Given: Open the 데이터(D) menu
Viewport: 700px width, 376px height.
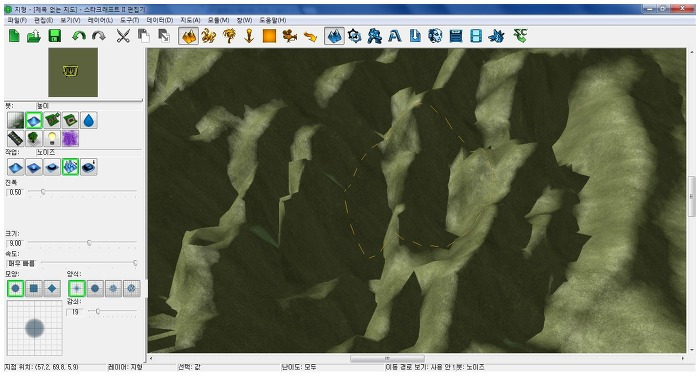Looking at the screenshot, I should click(x=159, y=20).
